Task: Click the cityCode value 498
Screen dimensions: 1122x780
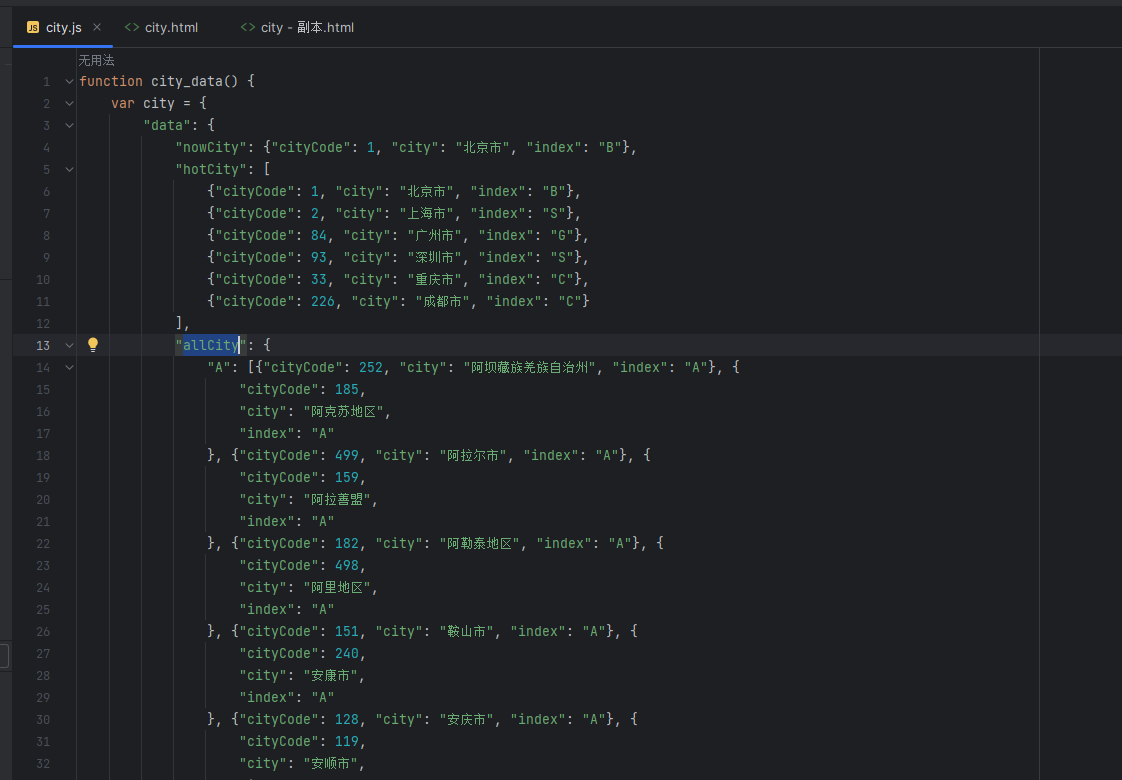Action: (346, 566)
